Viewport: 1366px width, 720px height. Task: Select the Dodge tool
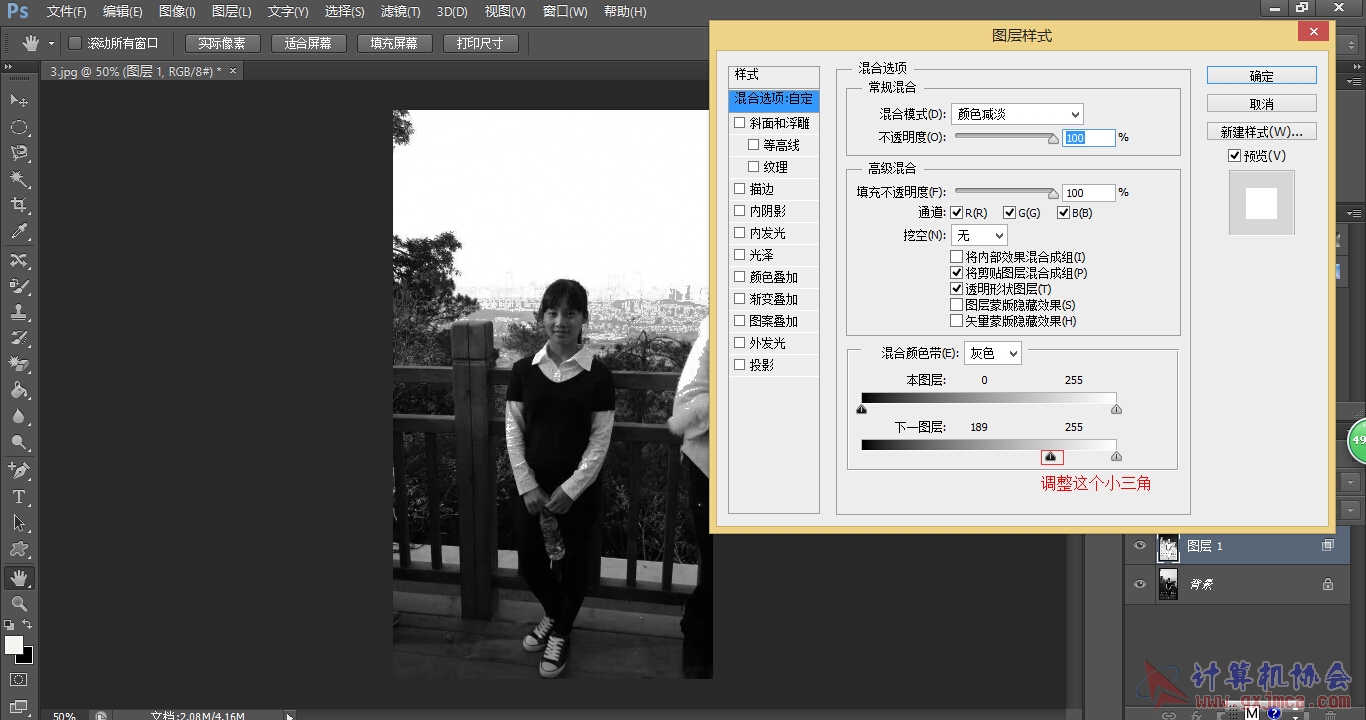[19, 442]
